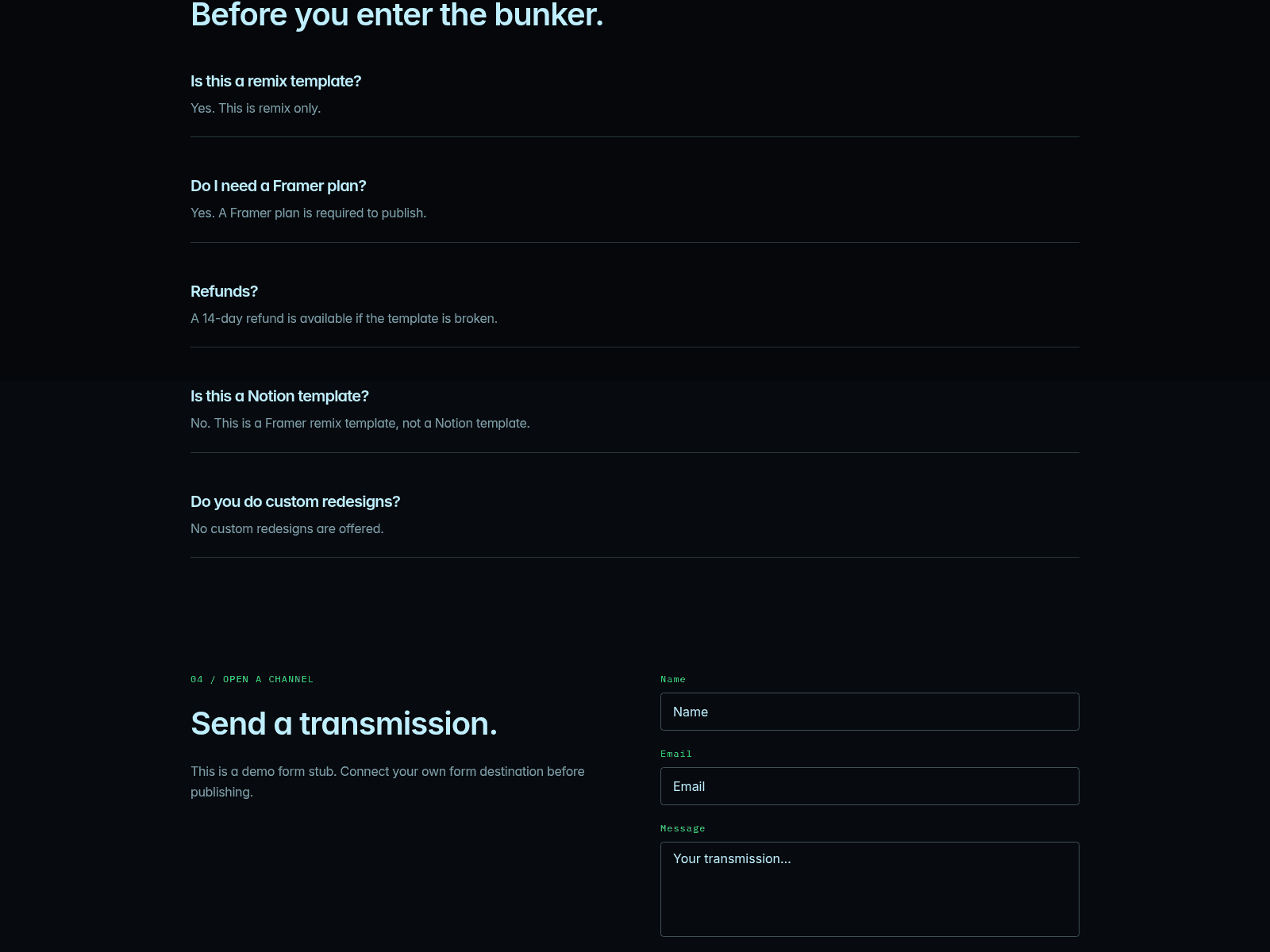Click the answer 'Yes. This is remix only.'
This screenshot has width=1270, height=952.
[256, 108]
